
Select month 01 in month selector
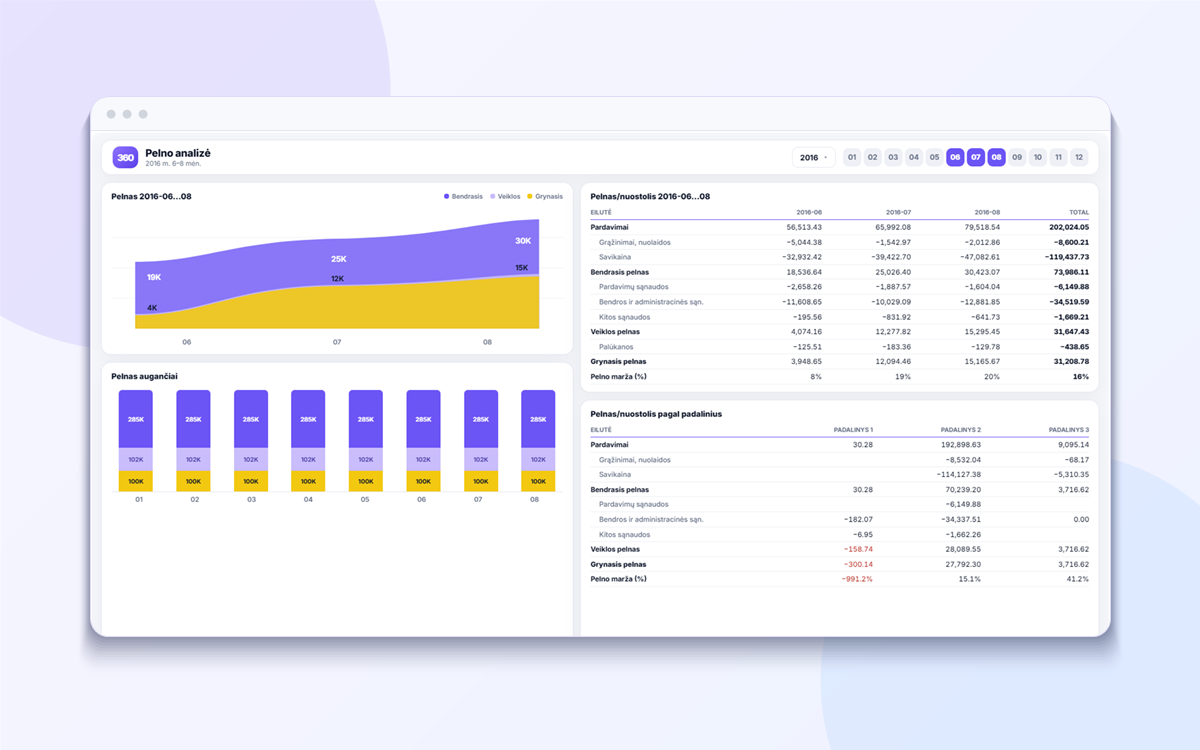click(852, 157)
